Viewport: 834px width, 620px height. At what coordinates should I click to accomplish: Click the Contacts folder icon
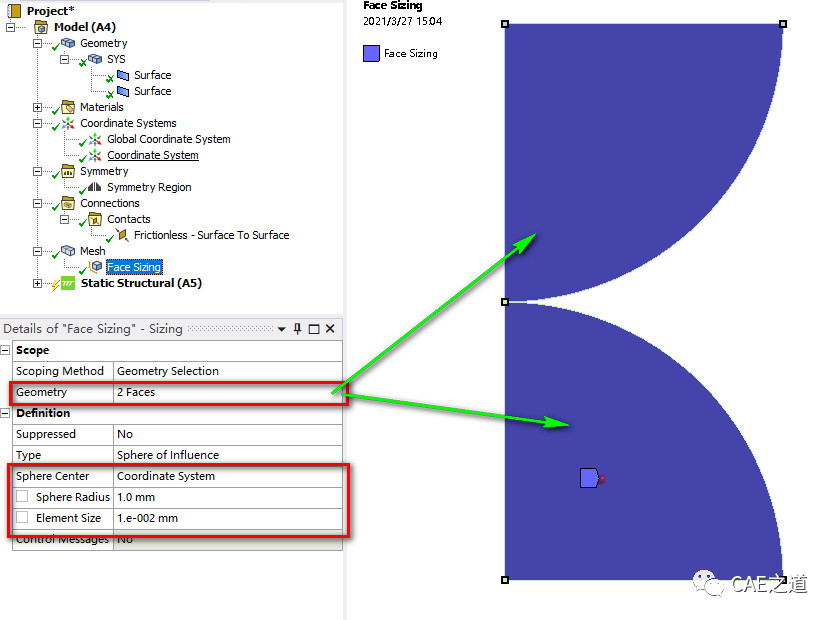95,219
